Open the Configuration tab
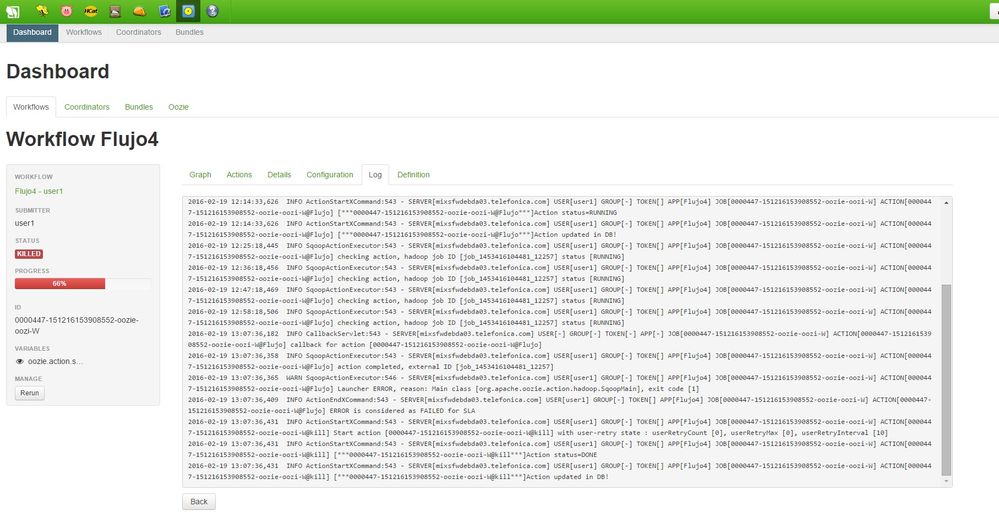999x516 pixels. click(x=329, y=175)
